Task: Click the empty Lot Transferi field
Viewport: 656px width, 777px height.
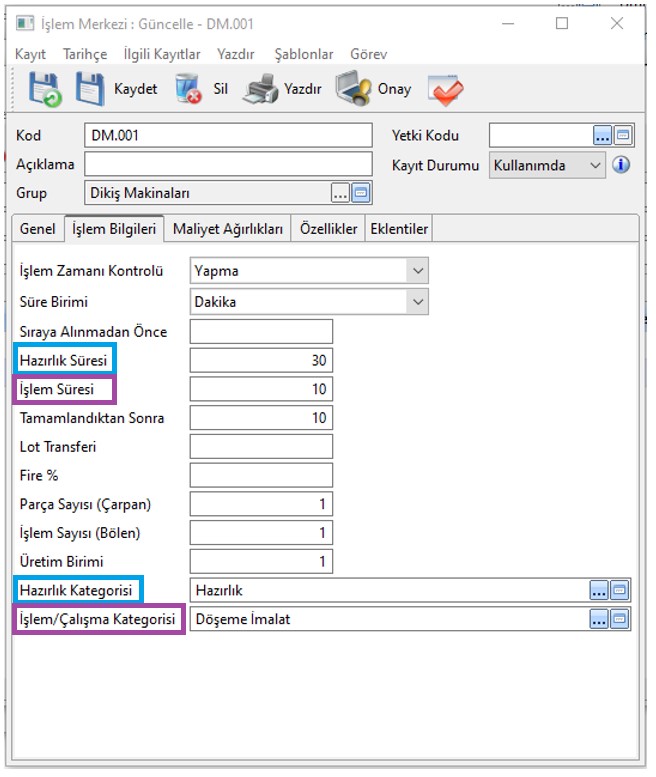Action: (261, 446)
